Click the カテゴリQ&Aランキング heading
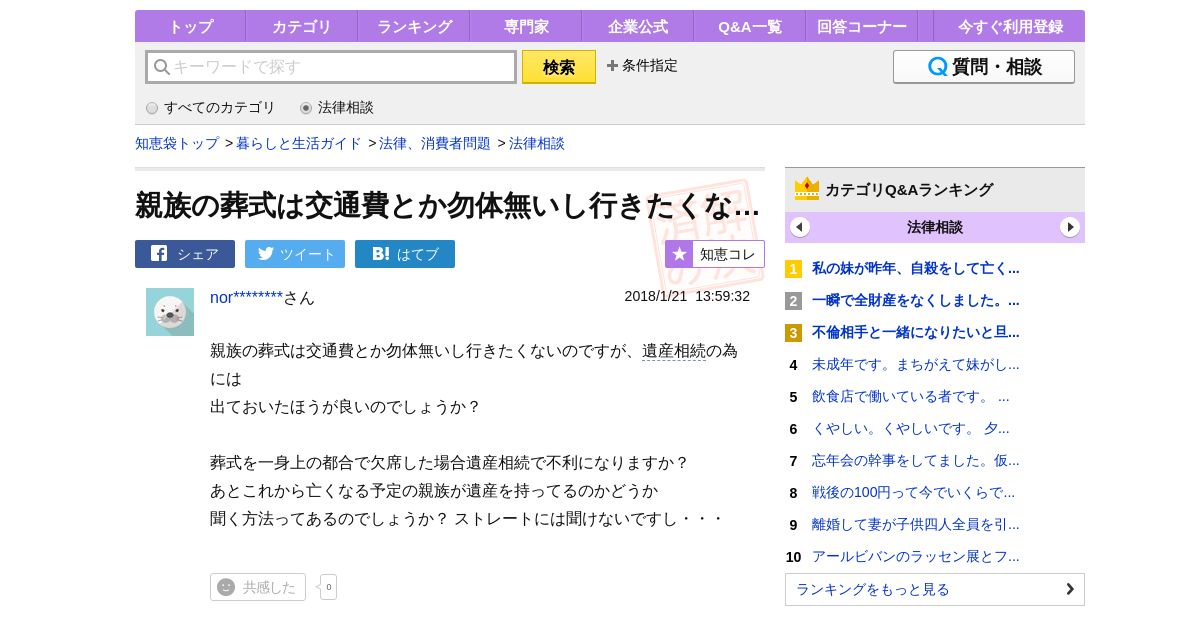Viewport: 1200px width, 630px height. pos(909,189)
